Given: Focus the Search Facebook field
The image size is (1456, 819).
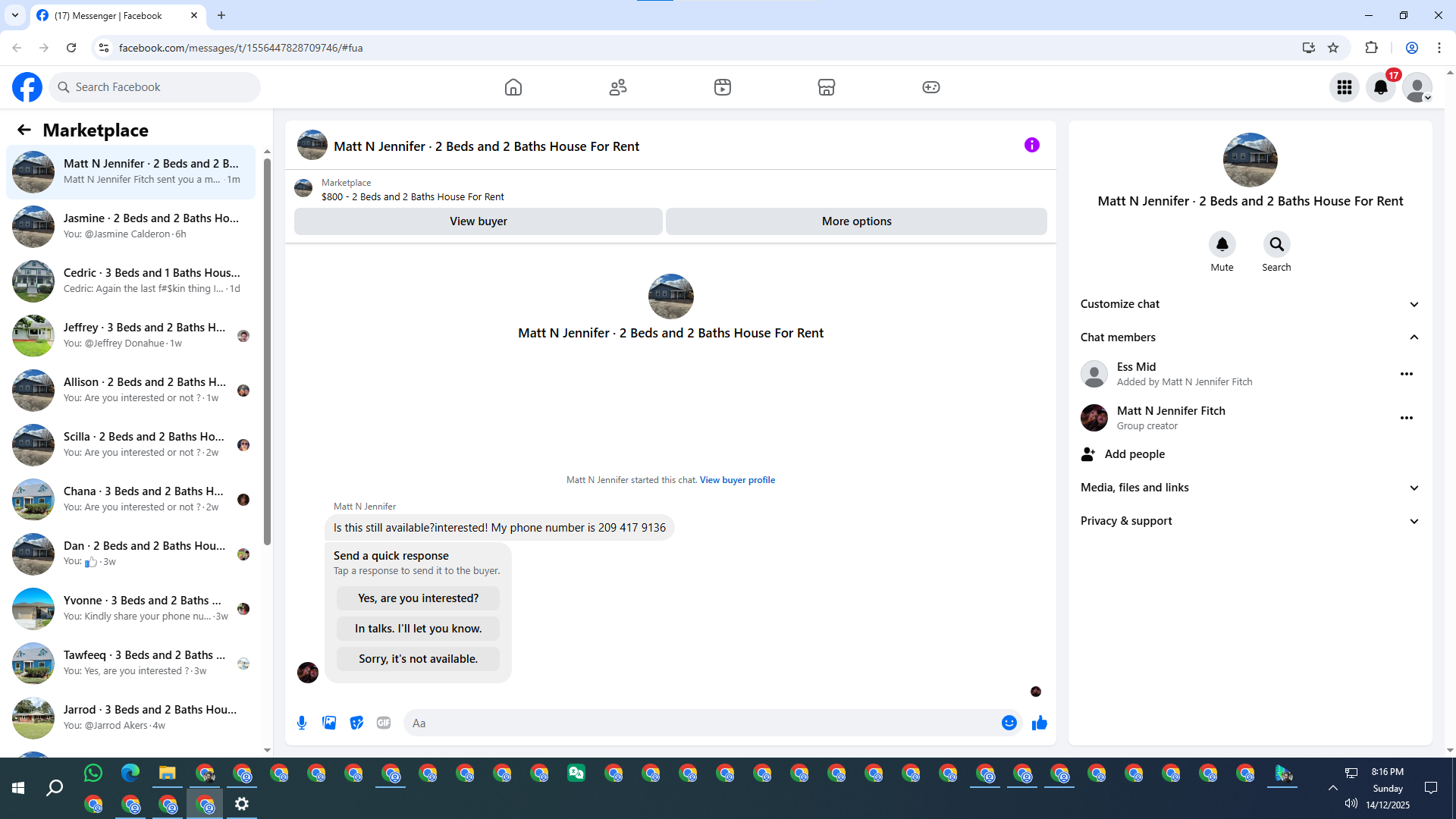Looking at the screenshot, I should click(x=155, y=87).
